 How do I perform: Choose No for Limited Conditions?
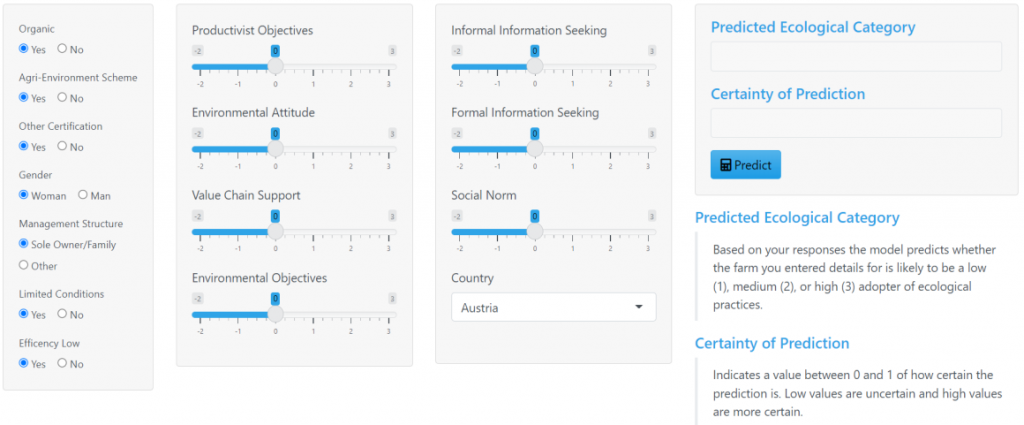(x=63, y=314)
